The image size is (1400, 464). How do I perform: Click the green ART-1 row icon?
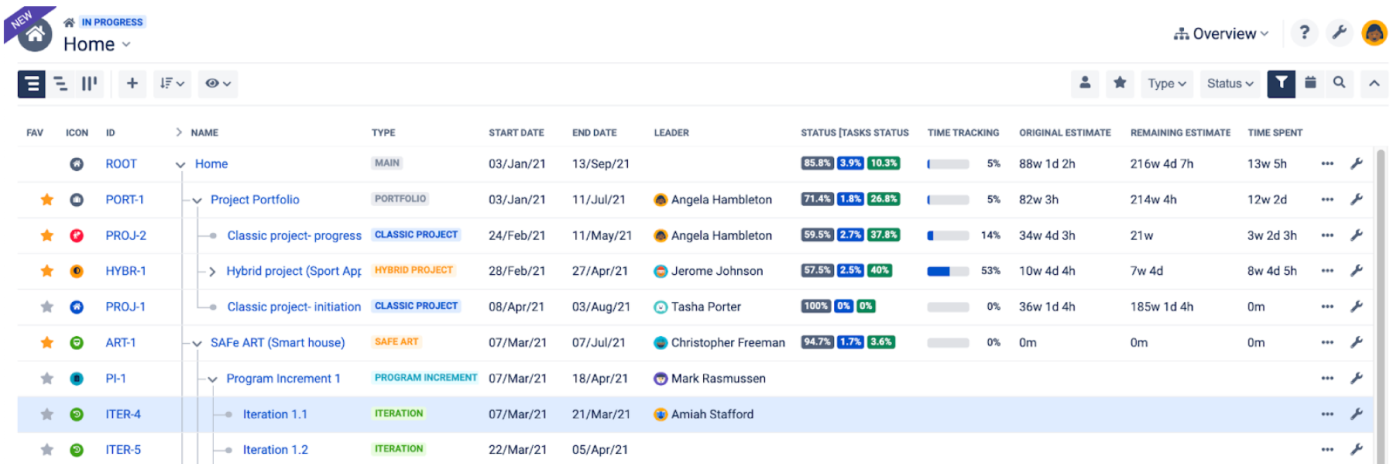click(x=77, y=343)
